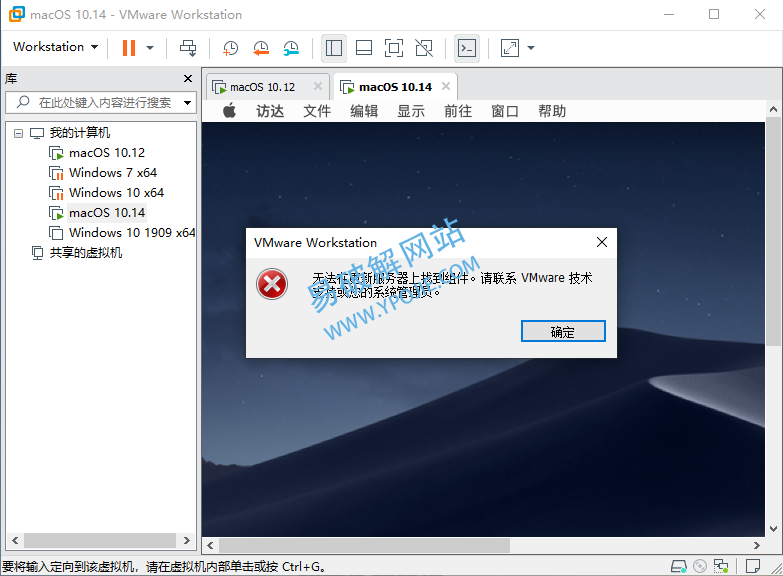Click the VM view scroll down arrow
The height and width of the screenshot is (576, 783).
point(774,529)
